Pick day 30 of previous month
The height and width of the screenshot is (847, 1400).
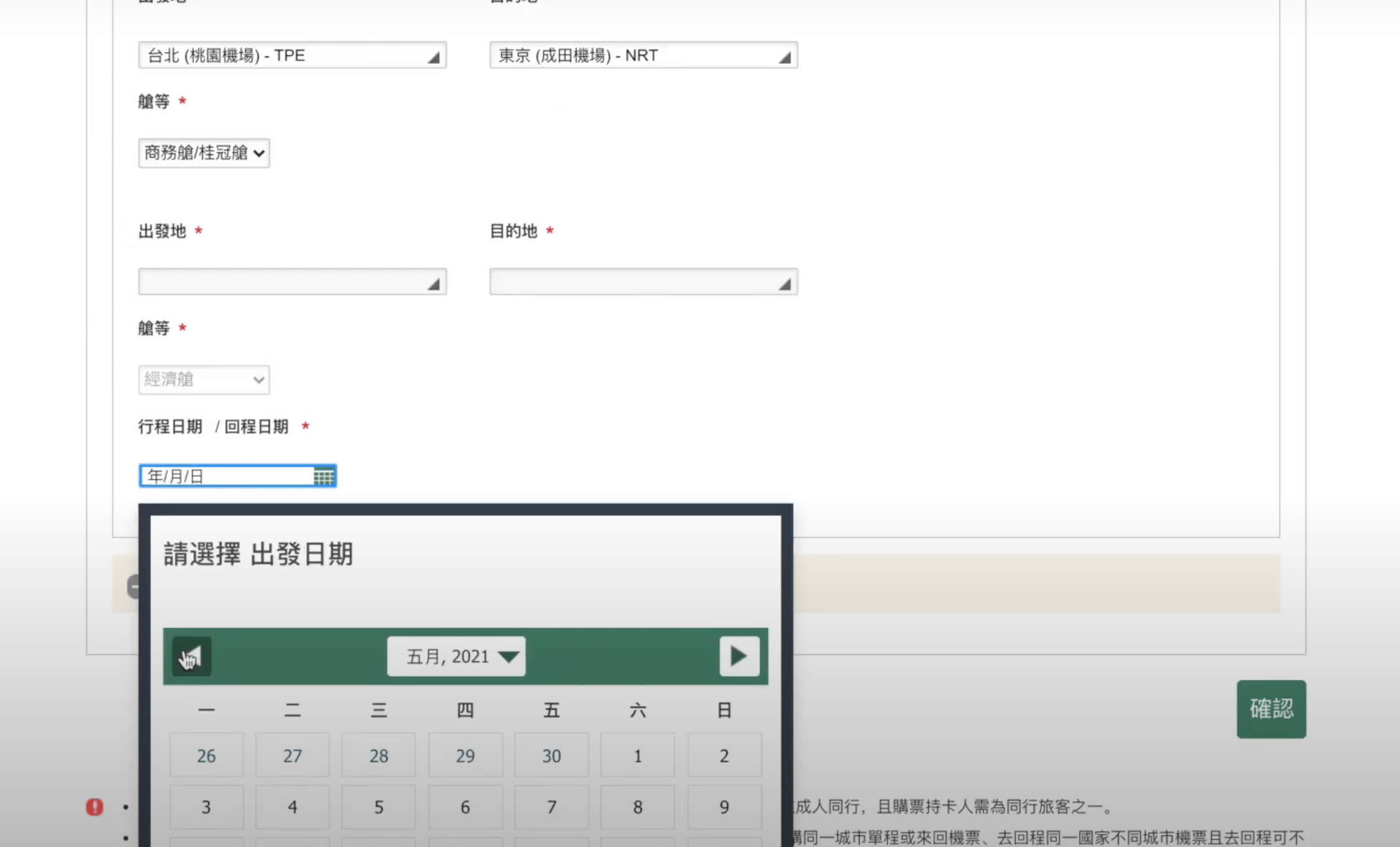552,755
